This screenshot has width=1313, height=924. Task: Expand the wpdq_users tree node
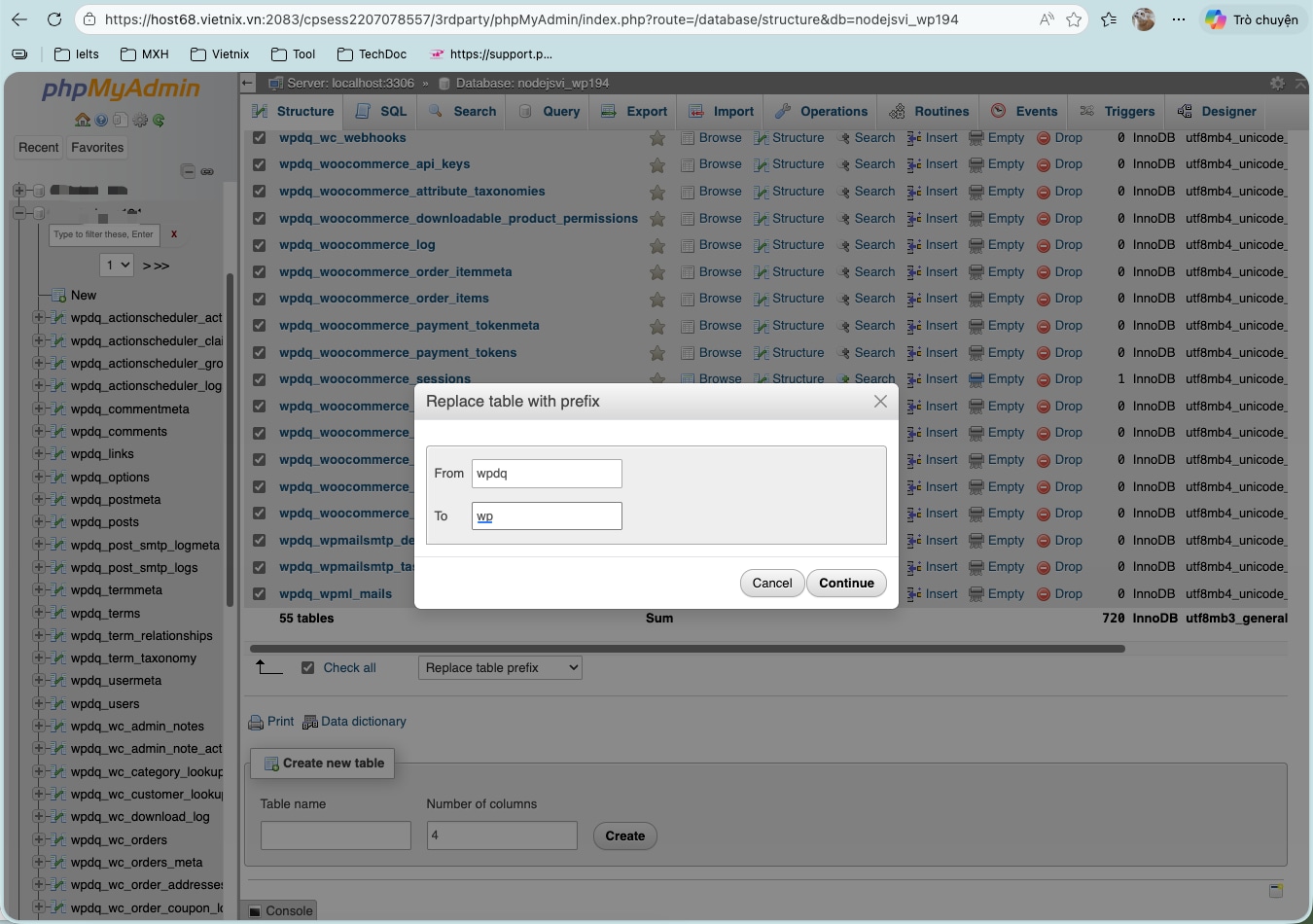click(x=39, y=703)
